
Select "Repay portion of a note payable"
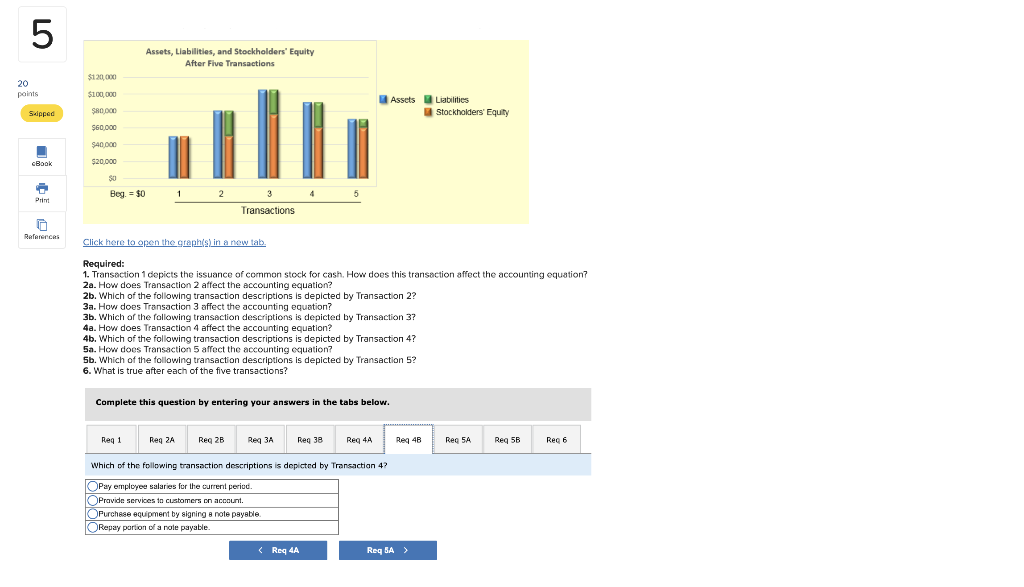[x=91, y=526]
